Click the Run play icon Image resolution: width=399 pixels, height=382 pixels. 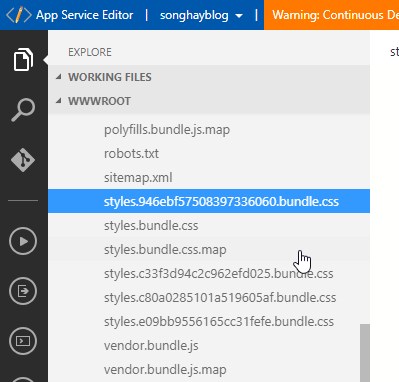[x=23, y=241]
